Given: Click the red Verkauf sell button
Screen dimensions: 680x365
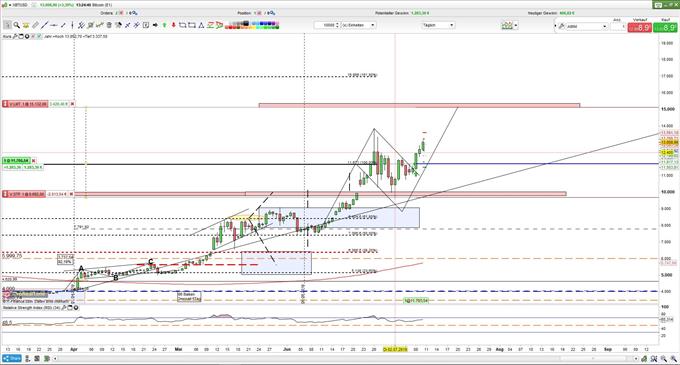Looking at the screenshot, I should click(x=640, y=27).
